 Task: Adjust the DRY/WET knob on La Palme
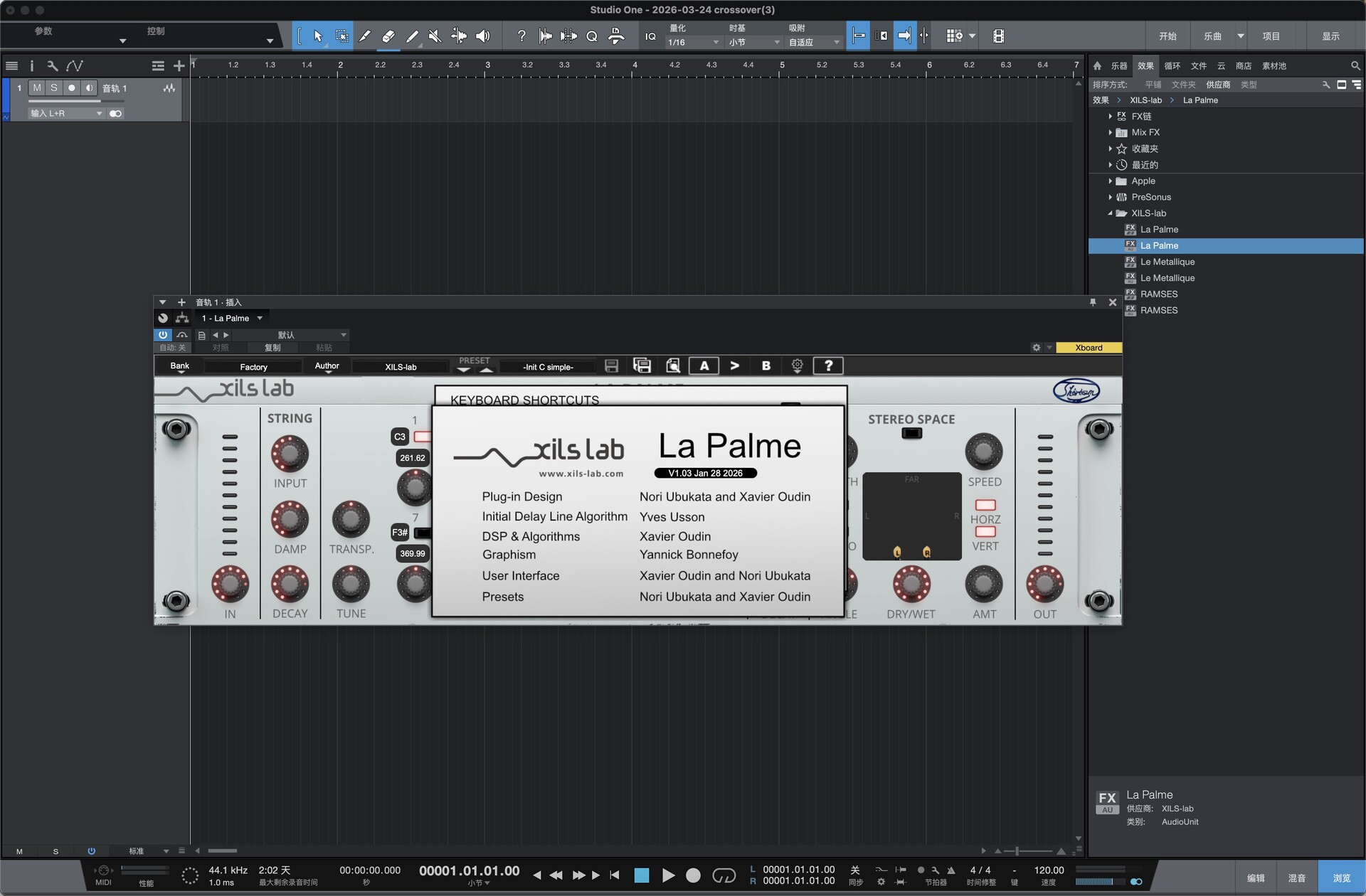911,585
